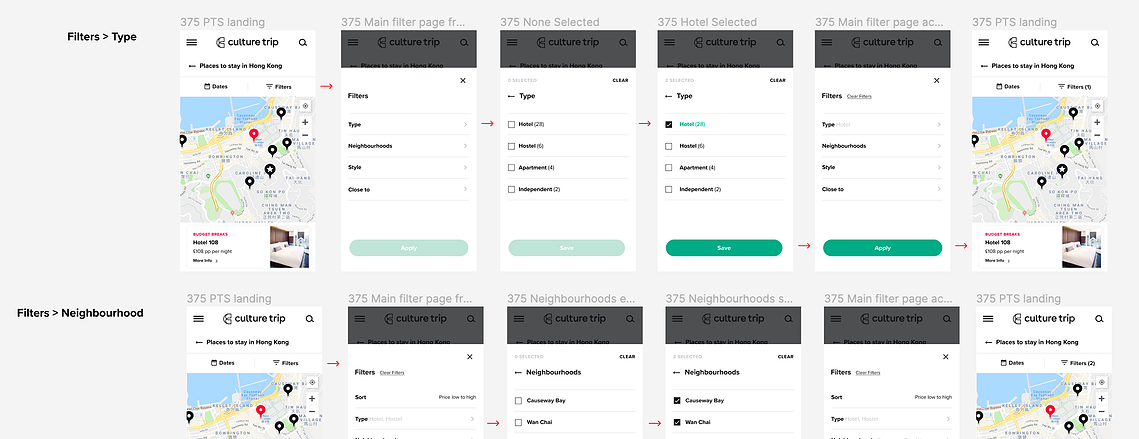The width and height of the screenshot is (1139, 439).
Task: Expand Close to chevron above green Apply button
Action: click(939, 189)
